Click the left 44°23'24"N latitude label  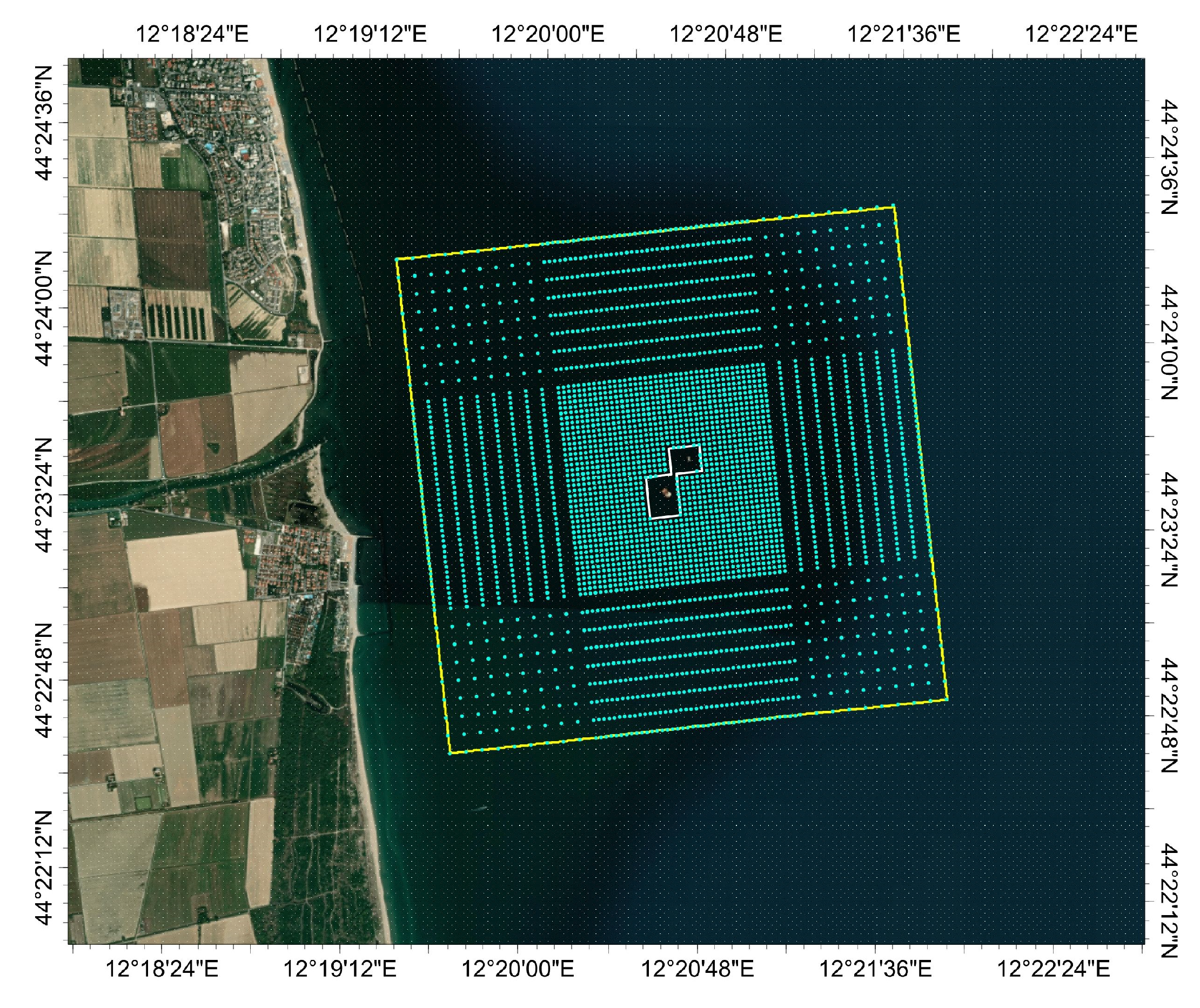(x=44, y=495)
